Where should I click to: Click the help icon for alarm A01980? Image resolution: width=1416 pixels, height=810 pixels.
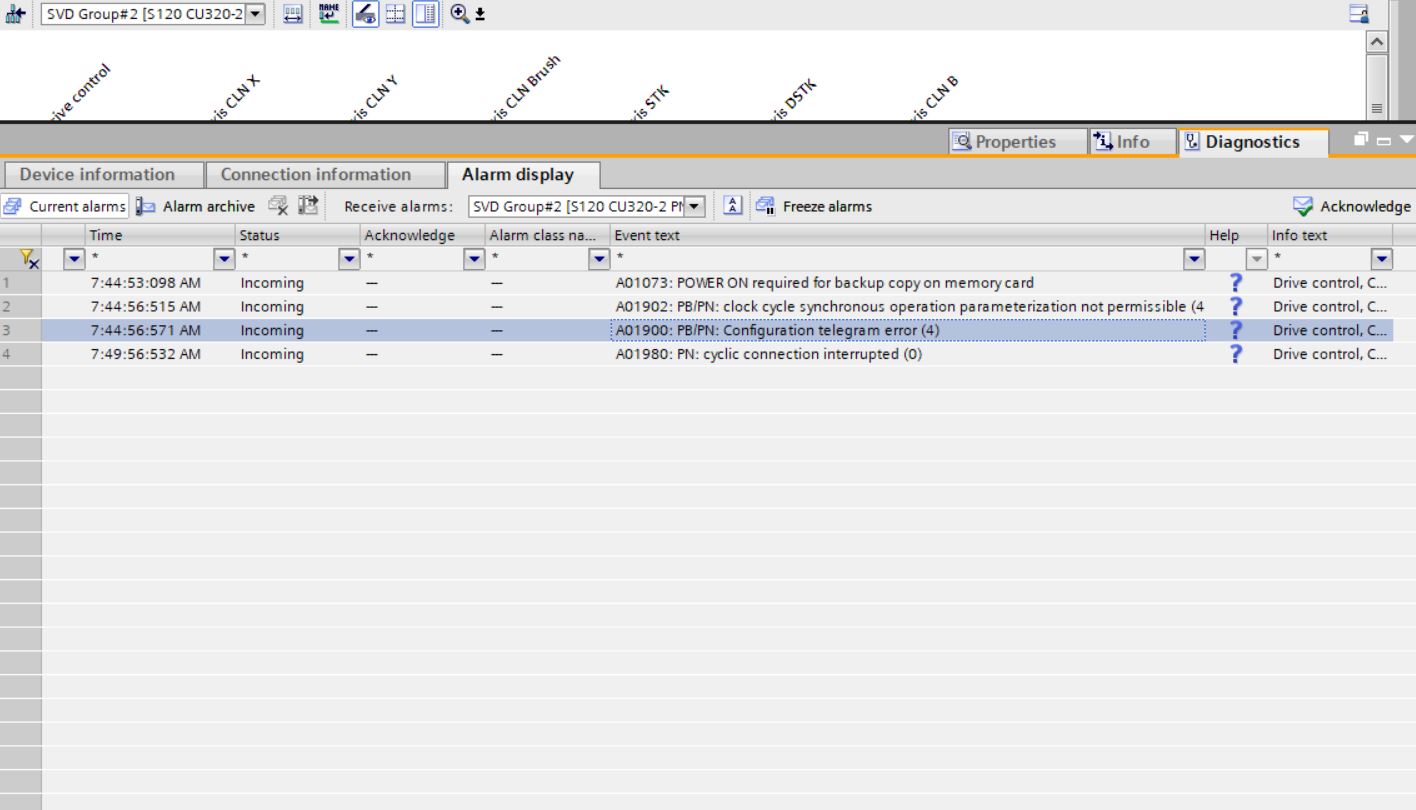tap(1236, 354)
